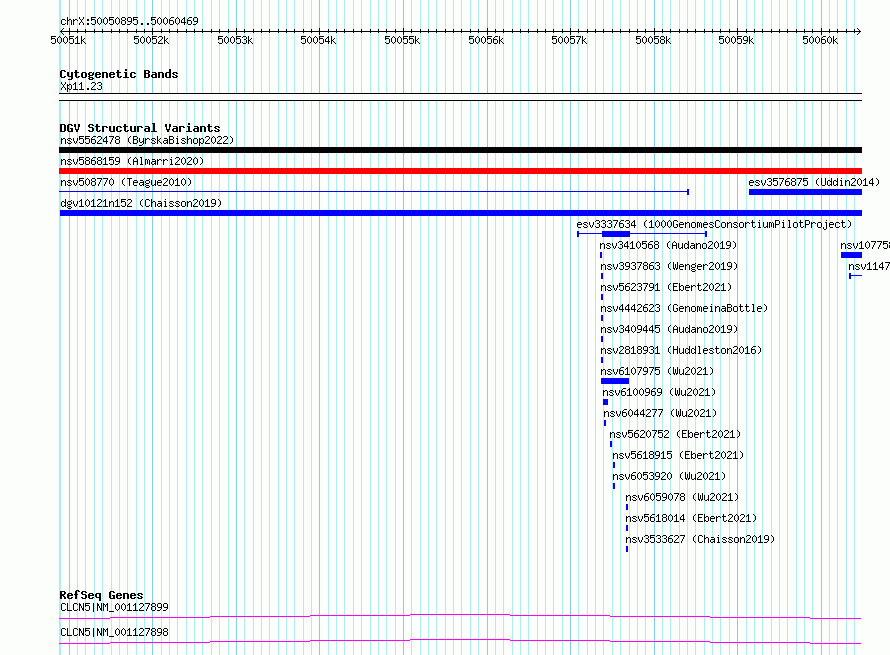
Task: Click the 50052k ruler tick label
Action: [151, 40]
